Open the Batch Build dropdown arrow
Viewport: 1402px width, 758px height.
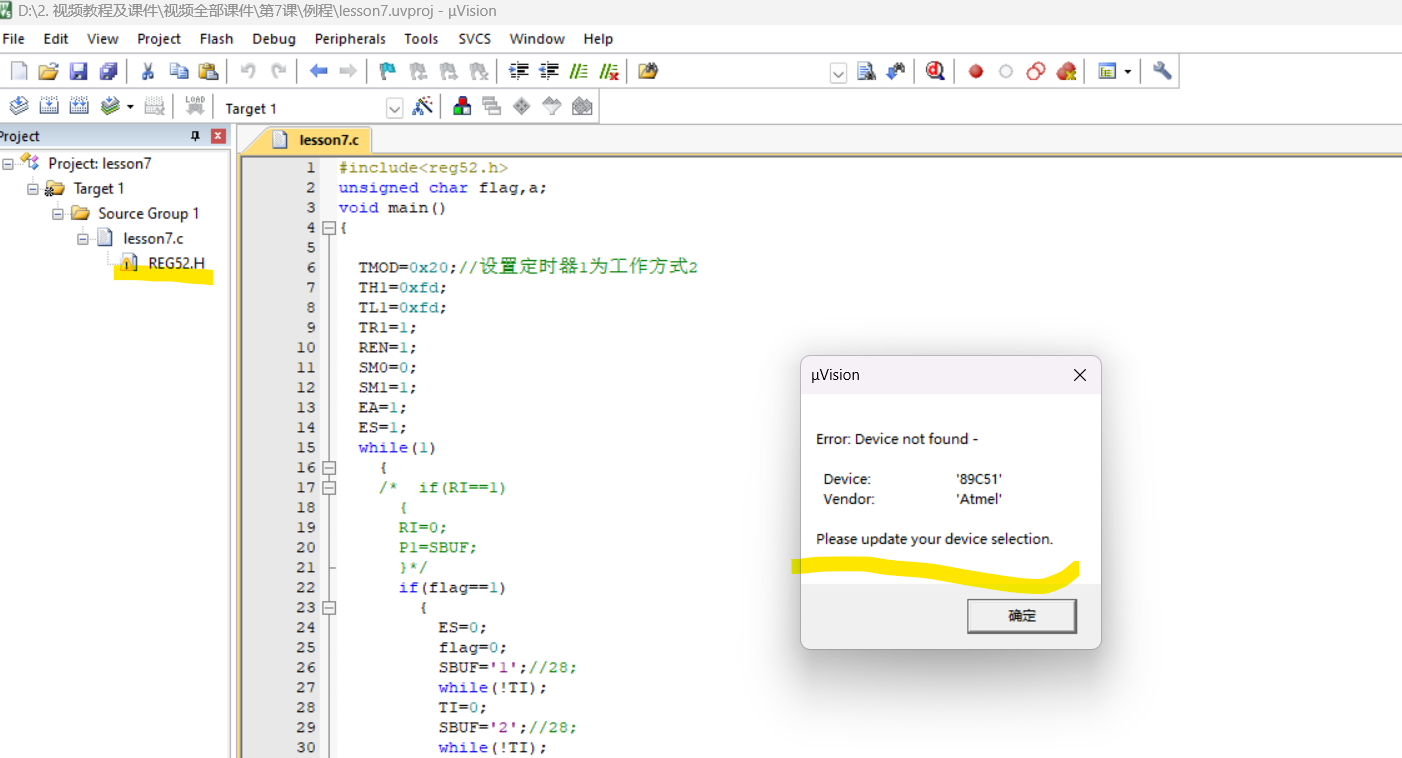[x=130, y=106]
